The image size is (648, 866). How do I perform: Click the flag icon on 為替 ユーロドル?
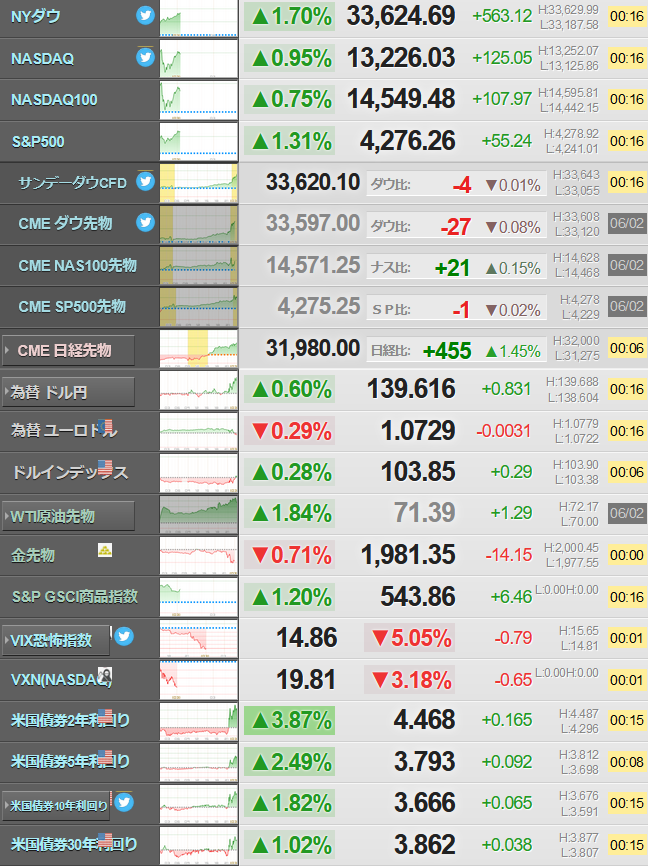(x=105, y=426)
